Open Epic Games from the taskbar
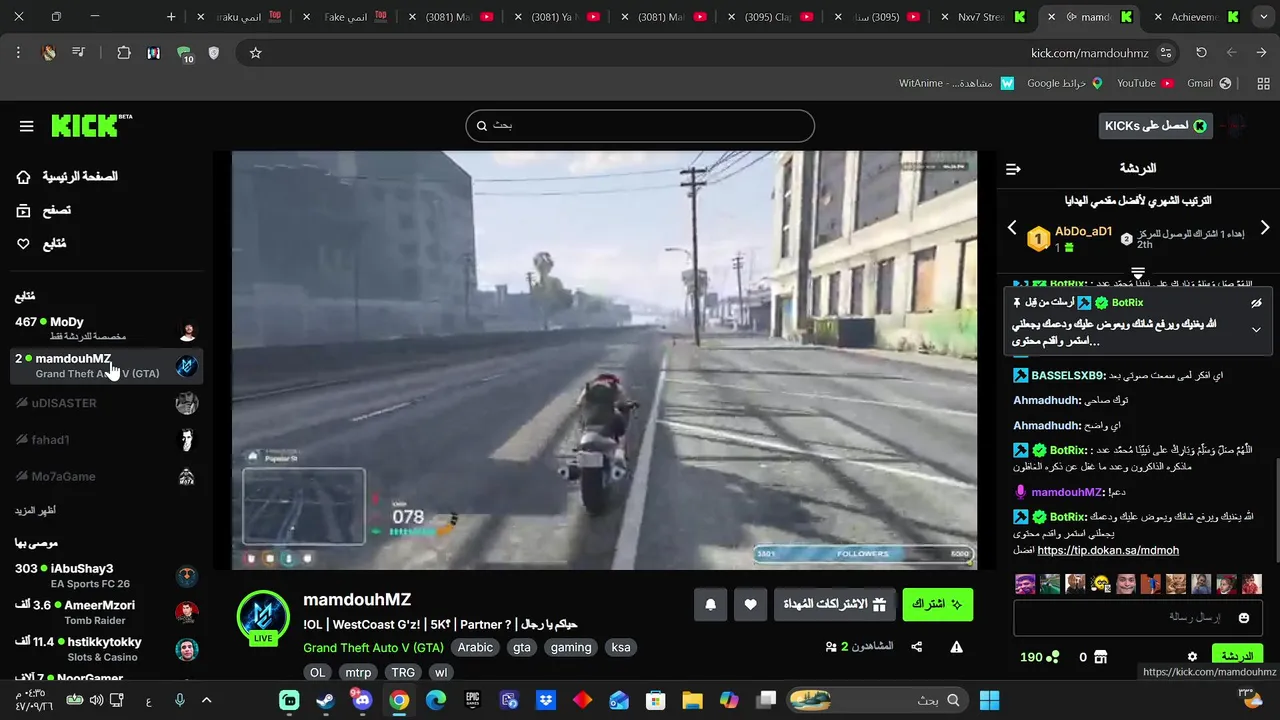This screenshot has height=720, width=1280. click(472, 700)
